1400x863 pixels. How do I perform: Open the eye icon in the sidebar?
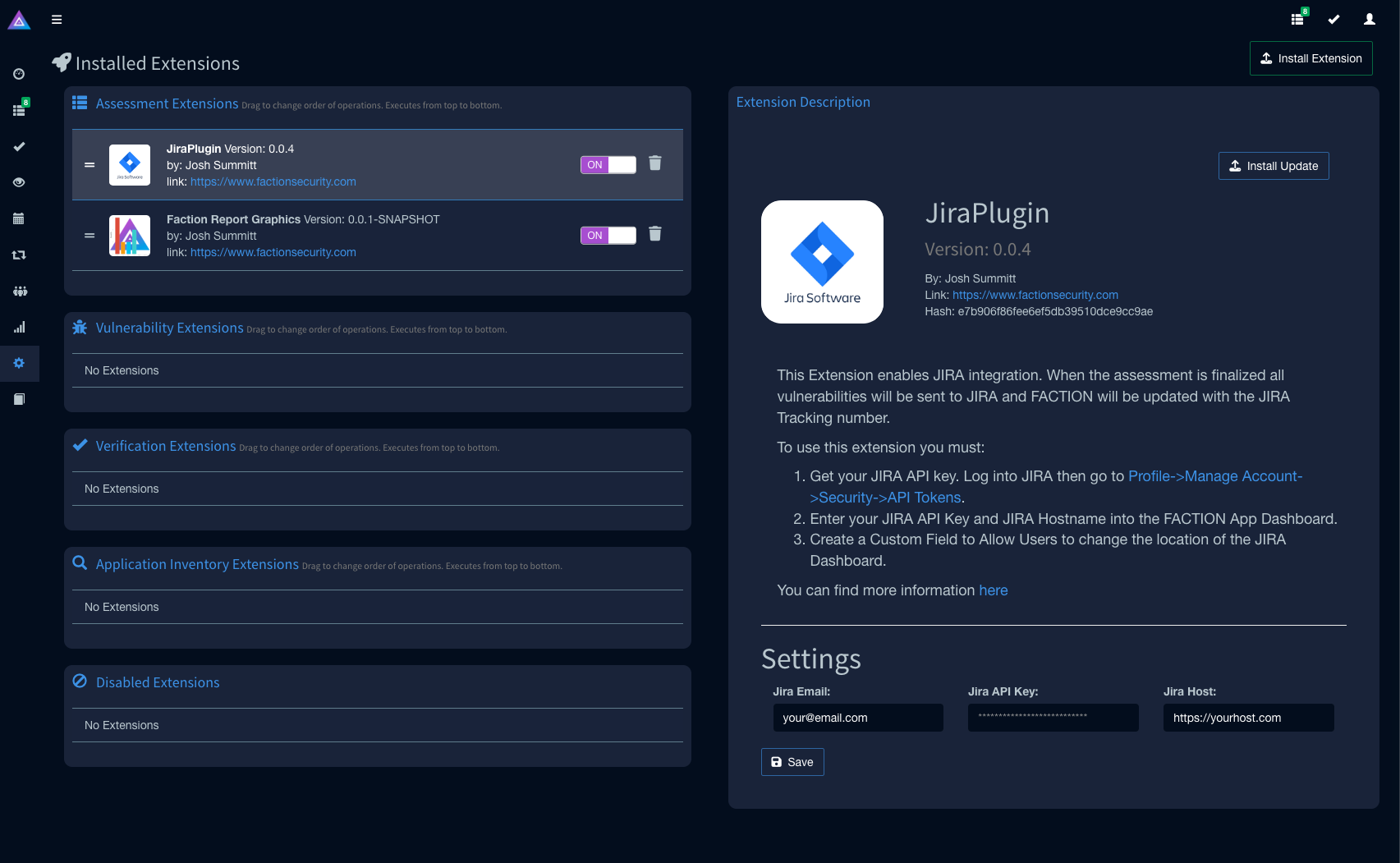click(19, 182)
